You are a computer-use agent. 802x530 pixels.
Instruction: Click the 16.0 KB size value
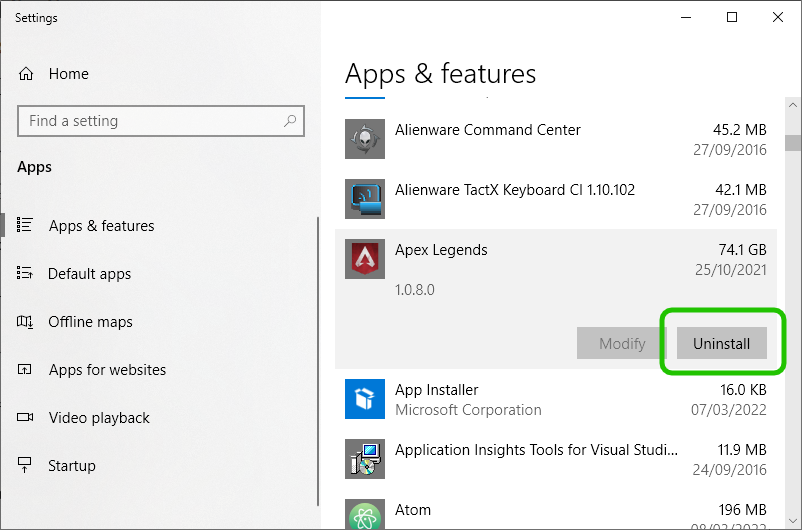[x=743, y=390]
